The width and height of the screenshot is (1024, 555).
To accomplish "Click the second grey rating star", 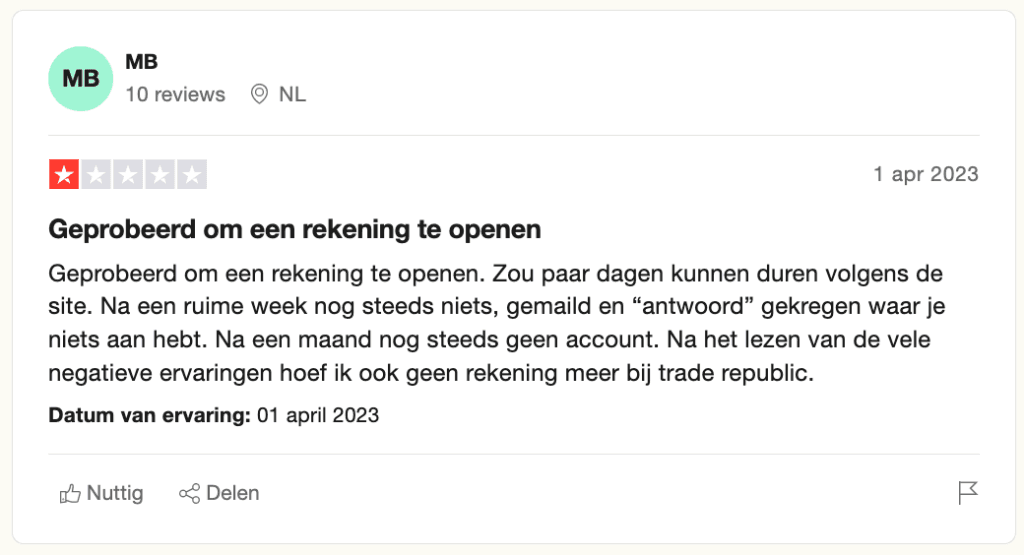I will [x=96, y=175].
